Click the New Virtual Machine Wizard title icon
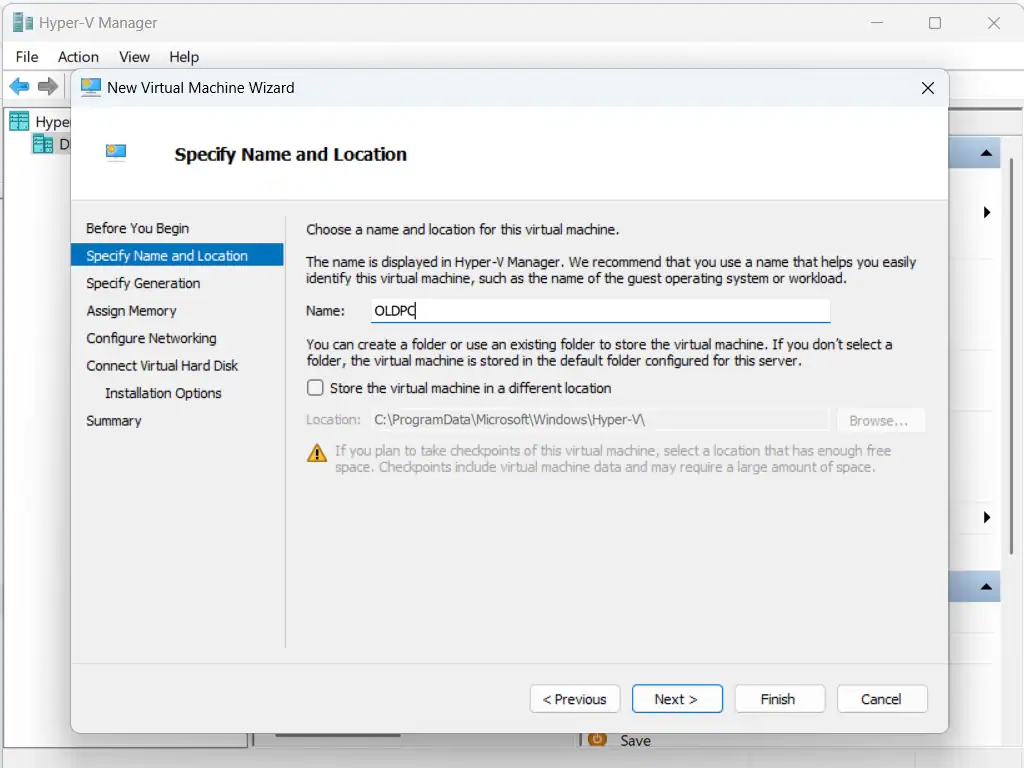The height and width of the screenshot is (768, 1024). pos(91,87)
